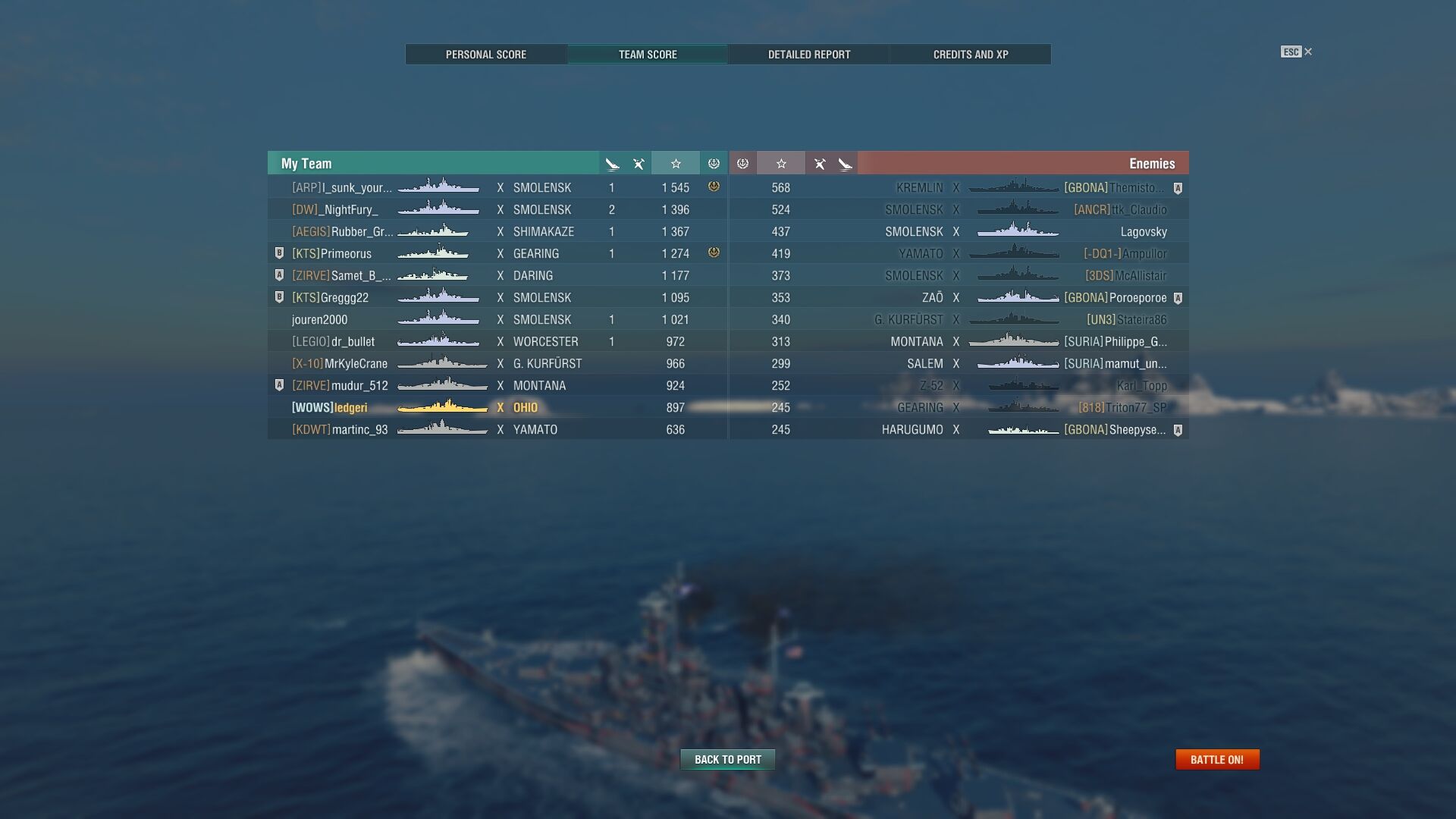The image size is (1456, 819).
Task: Sort My Team by planes shot down icon
Action: pos(639,164)
